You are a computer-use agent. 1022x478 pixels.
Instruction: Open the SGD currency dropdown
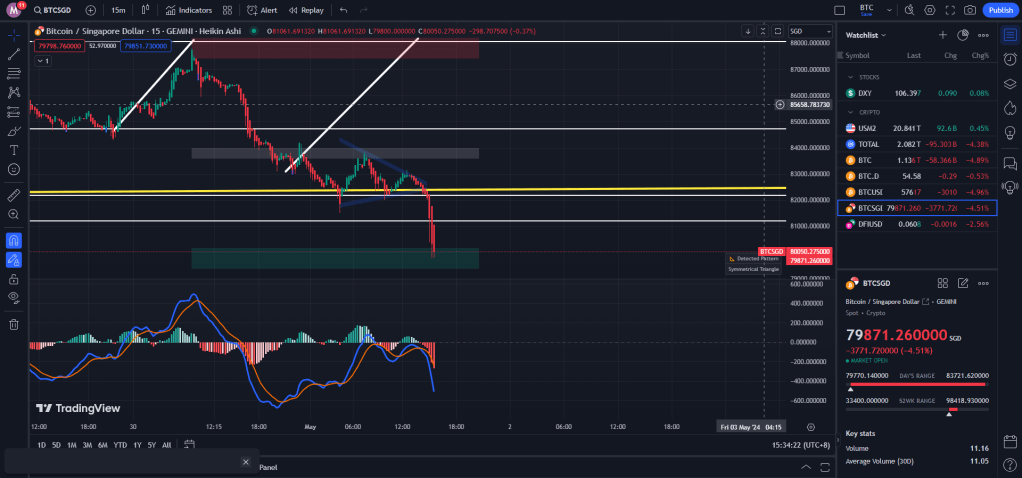[797, 31]
